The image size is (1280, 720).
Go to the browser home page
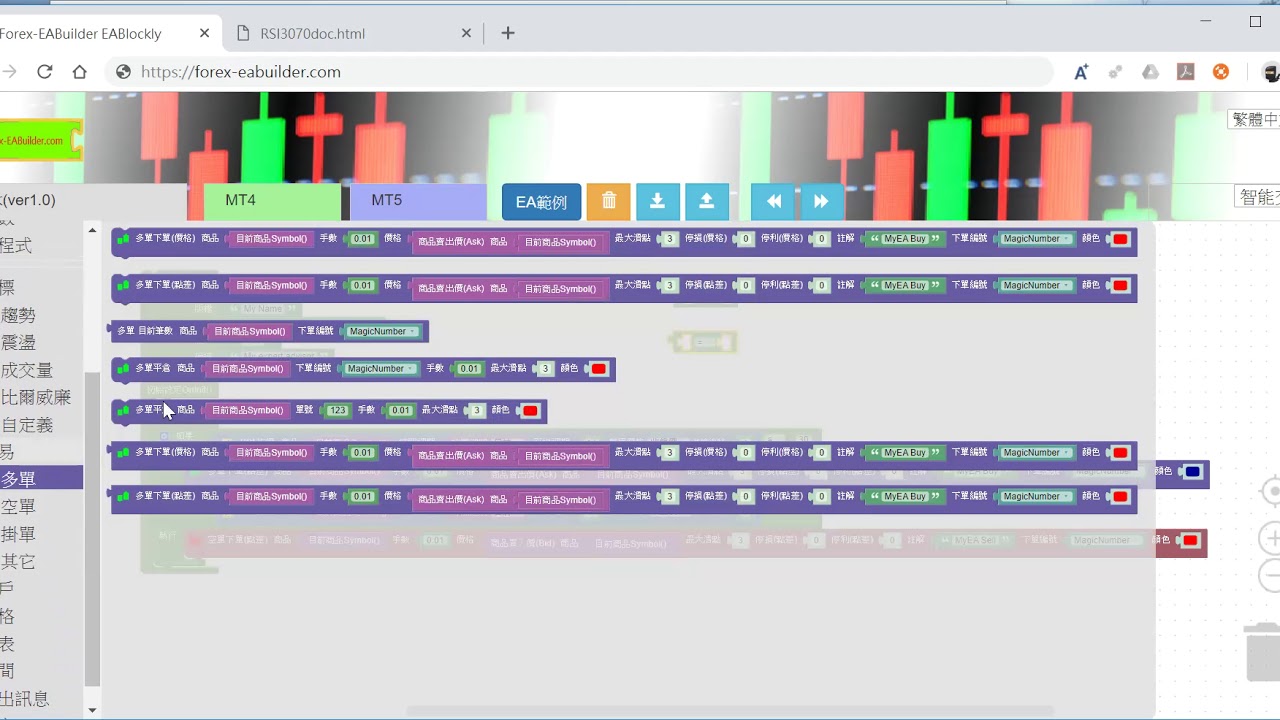coord(80,72)
